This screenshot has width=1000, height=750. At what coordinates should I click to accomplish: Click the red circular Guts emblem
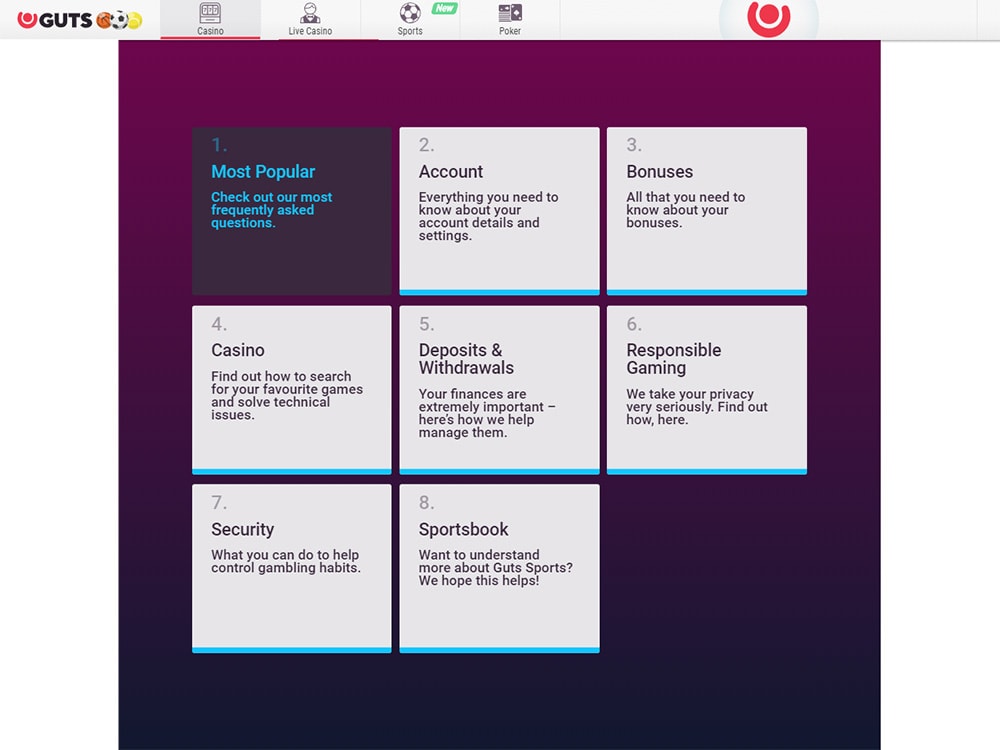coord(768,18)
